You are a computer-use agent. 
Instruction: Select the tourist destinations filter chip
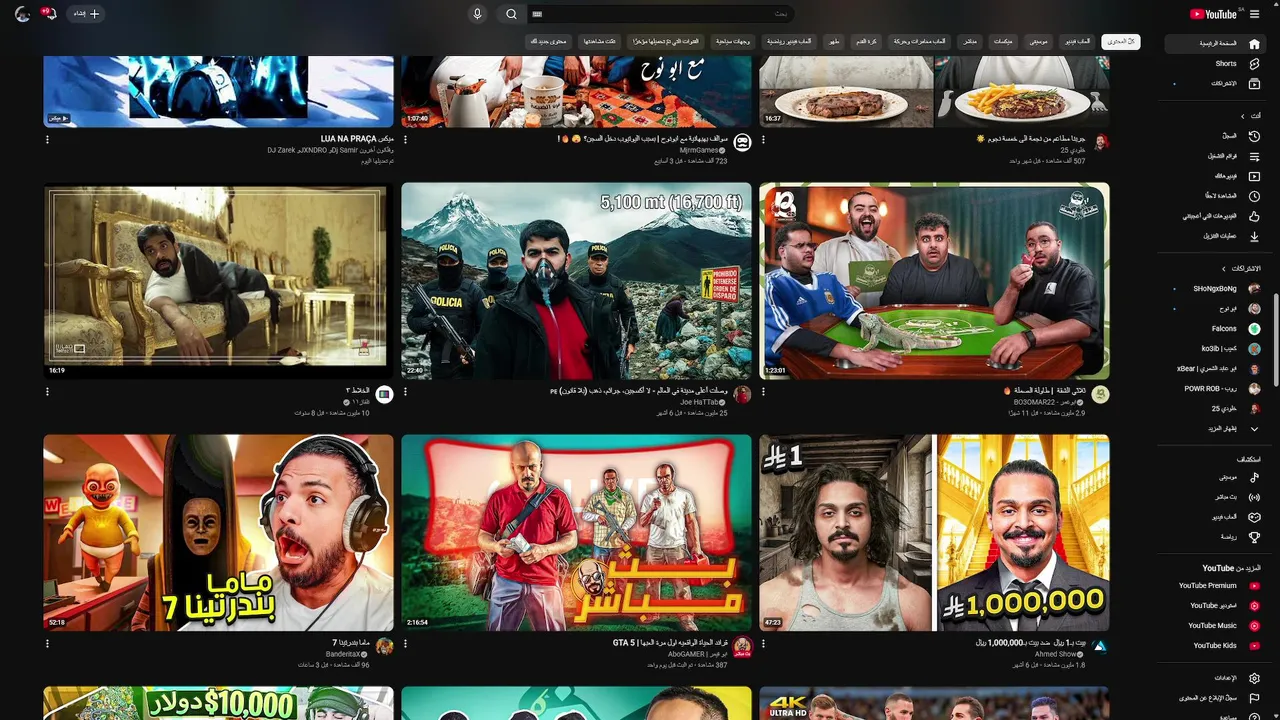click(734, 42)
